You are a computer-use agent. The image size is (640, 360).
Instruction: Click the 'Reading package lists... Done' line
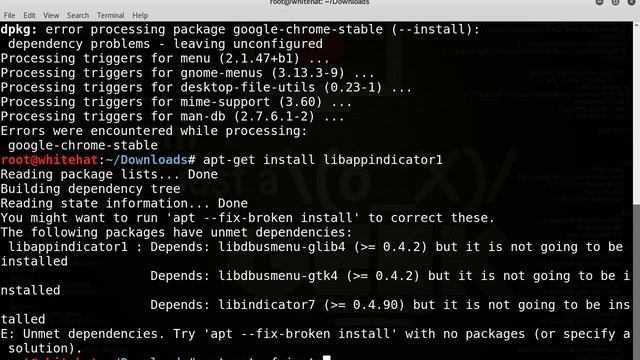109,174
